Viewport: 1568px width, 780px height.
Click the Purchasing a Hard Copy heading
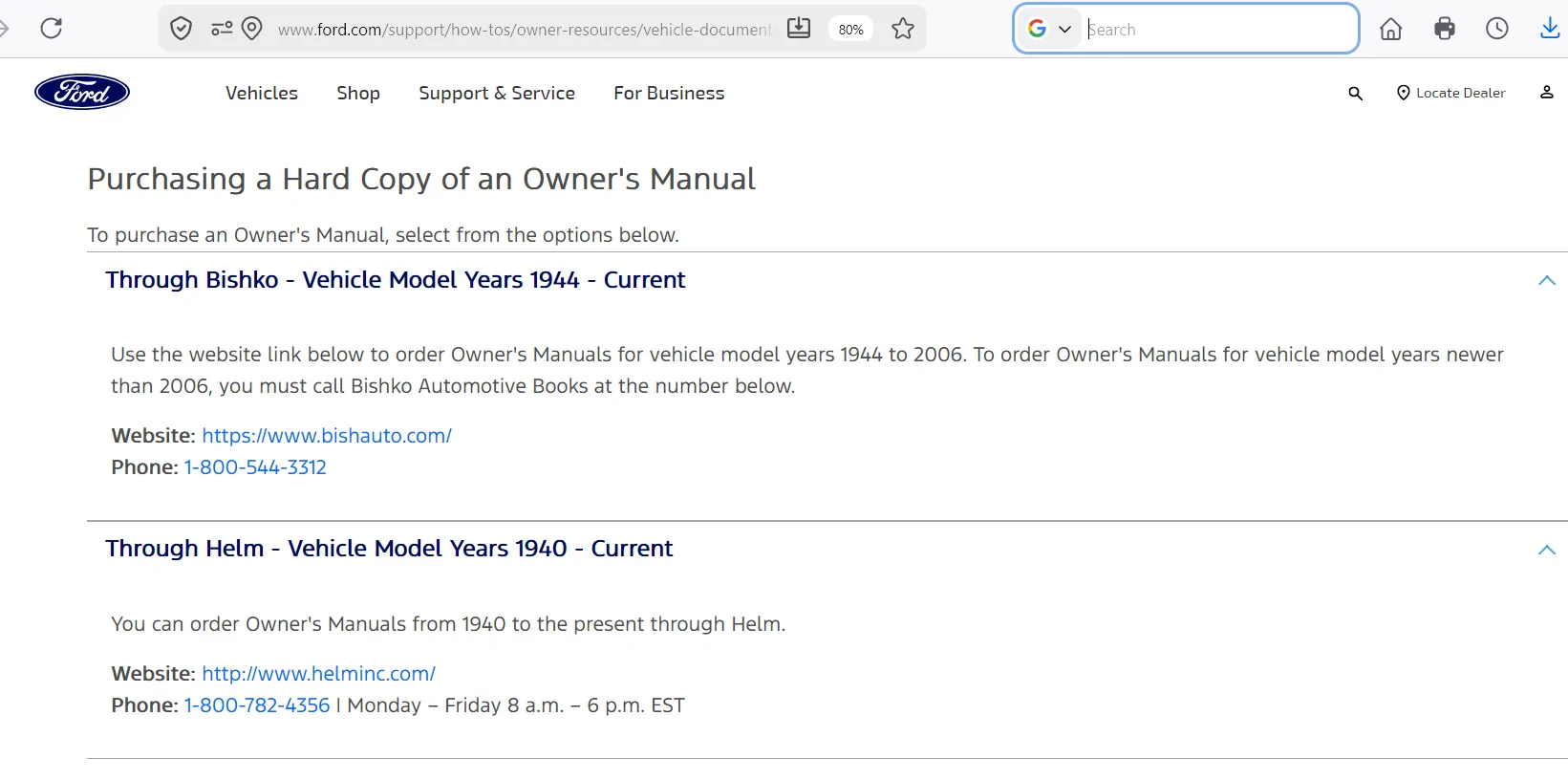(x=421, y=179)
